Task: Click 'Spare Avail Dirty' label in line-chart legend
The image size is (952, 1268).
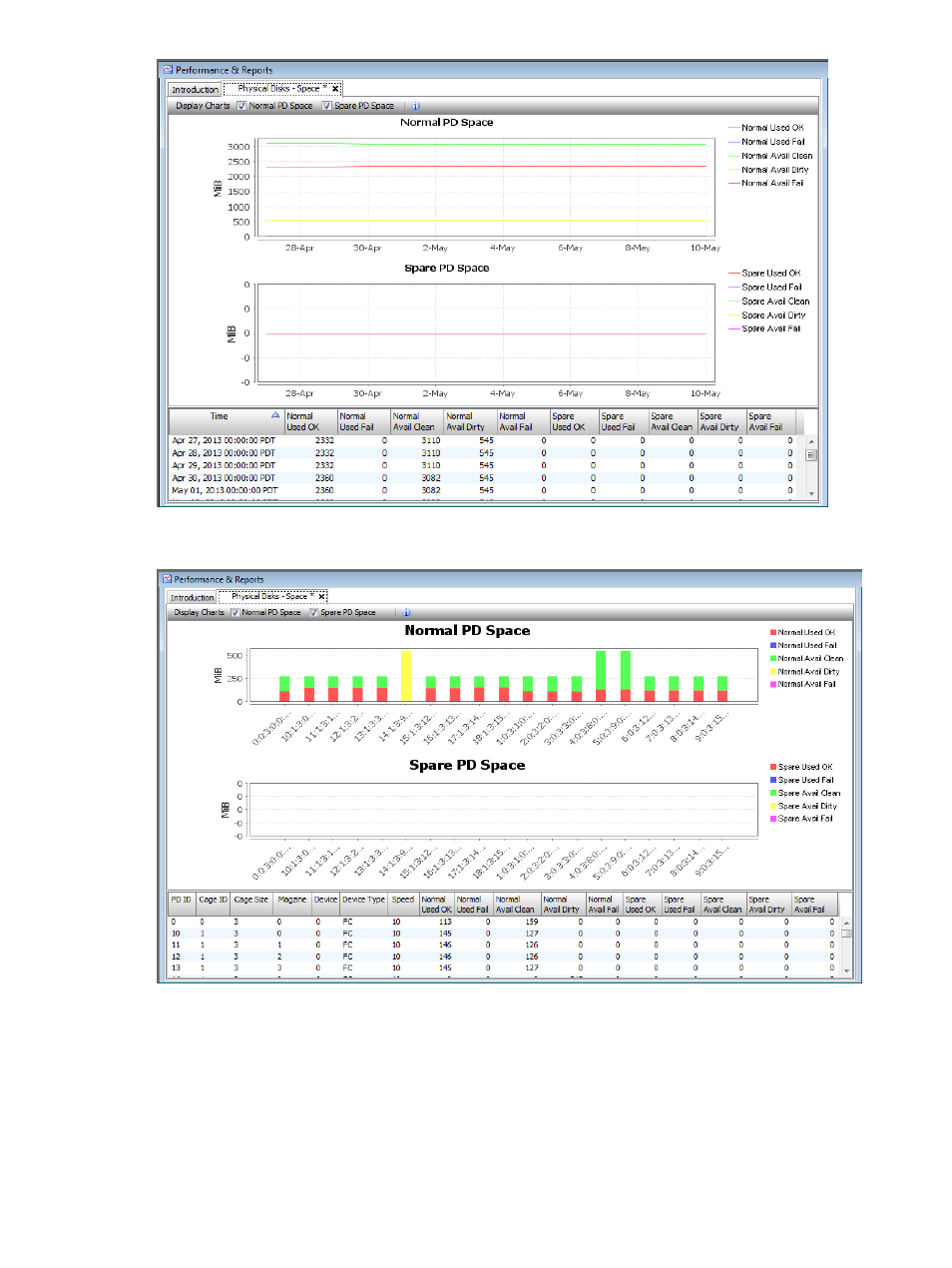Action: (774, 316)
